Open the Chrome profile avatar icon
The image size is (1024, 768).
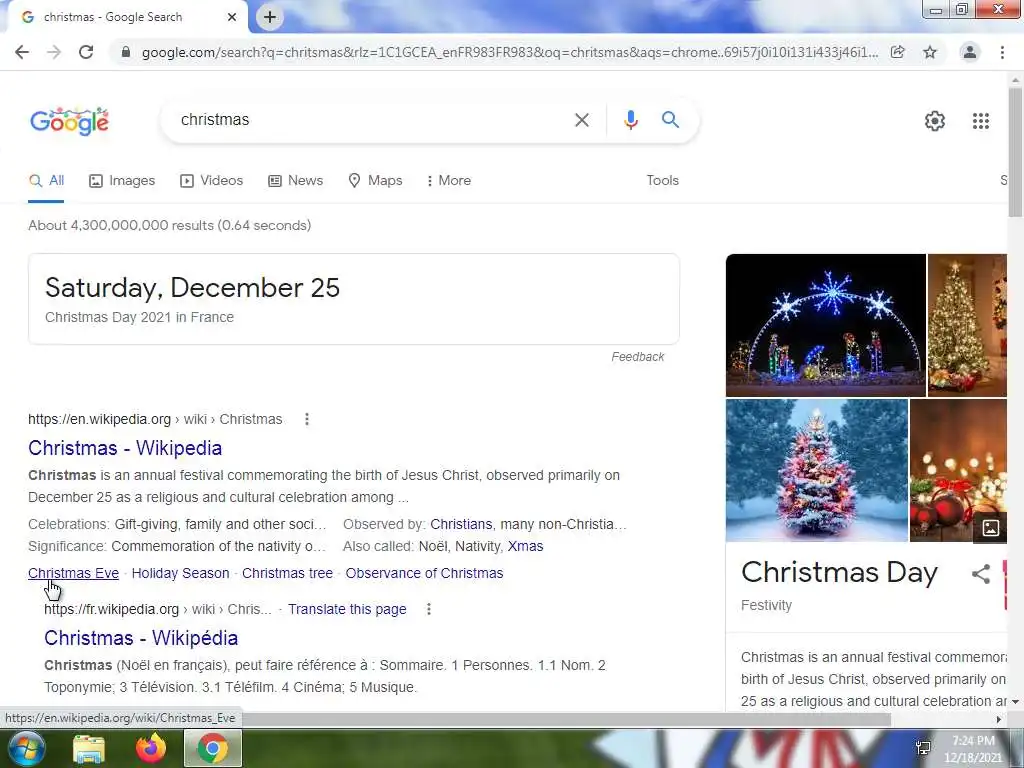970,52
